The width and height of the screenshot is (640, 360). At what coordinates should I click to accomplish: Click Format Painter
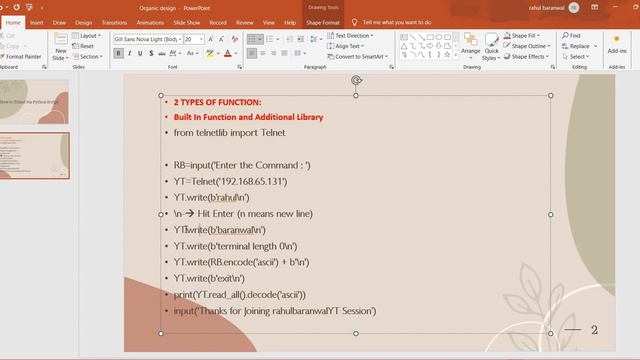coord(21,57)
